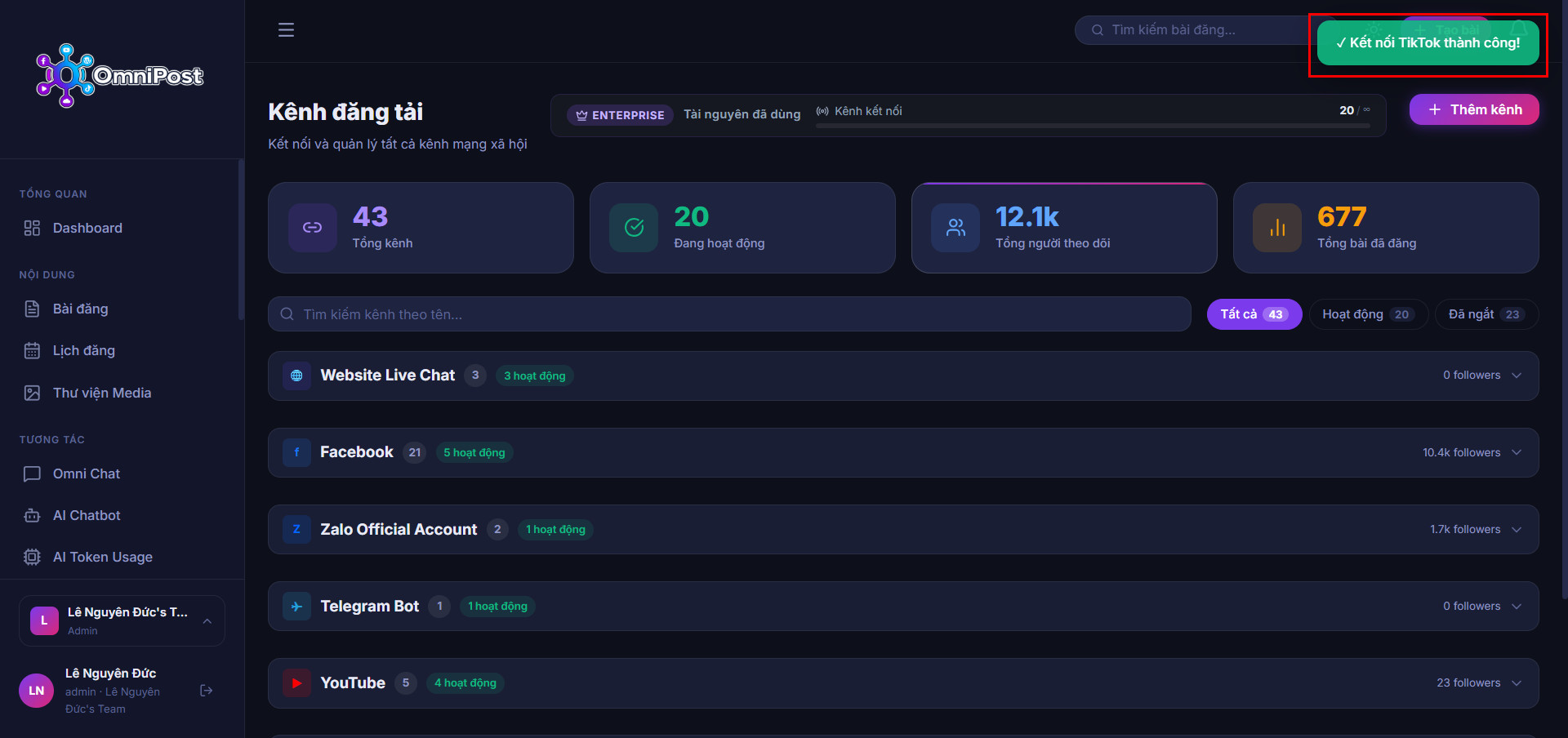Go to AI Chatbot page
1568x738 pixels.
pyautogui.click(x=121, y=515)
